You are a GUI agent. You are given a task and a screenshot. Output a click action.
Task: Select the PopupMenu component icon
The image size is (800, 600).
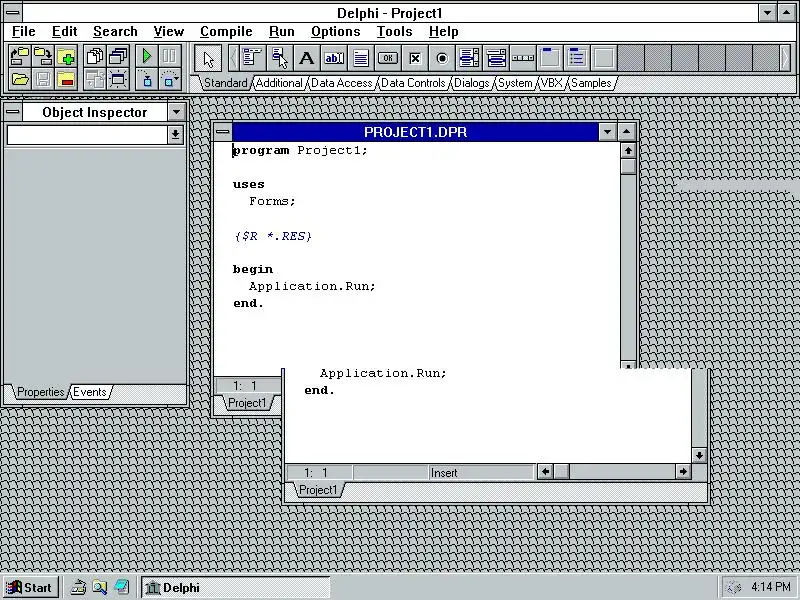tap(279, 58)
